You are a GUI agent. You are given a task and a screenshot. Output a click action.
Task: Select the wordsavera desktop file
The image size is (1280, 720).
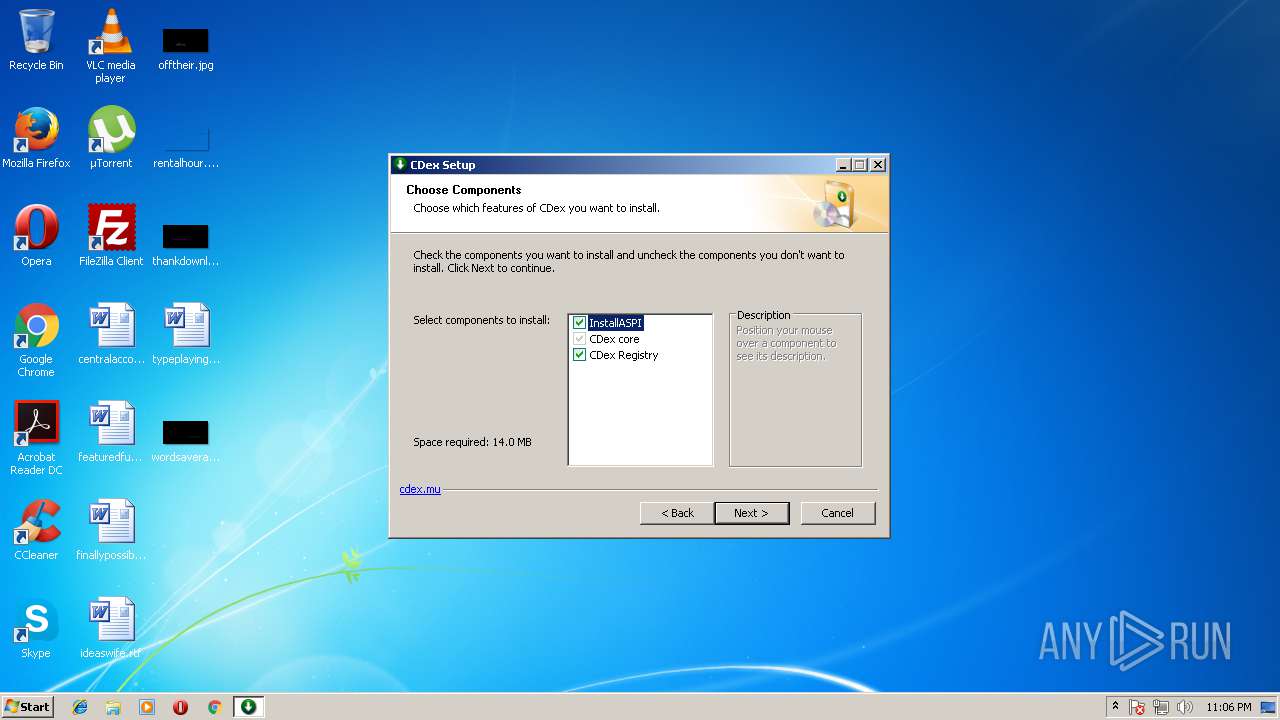click(x=186, y=441)
